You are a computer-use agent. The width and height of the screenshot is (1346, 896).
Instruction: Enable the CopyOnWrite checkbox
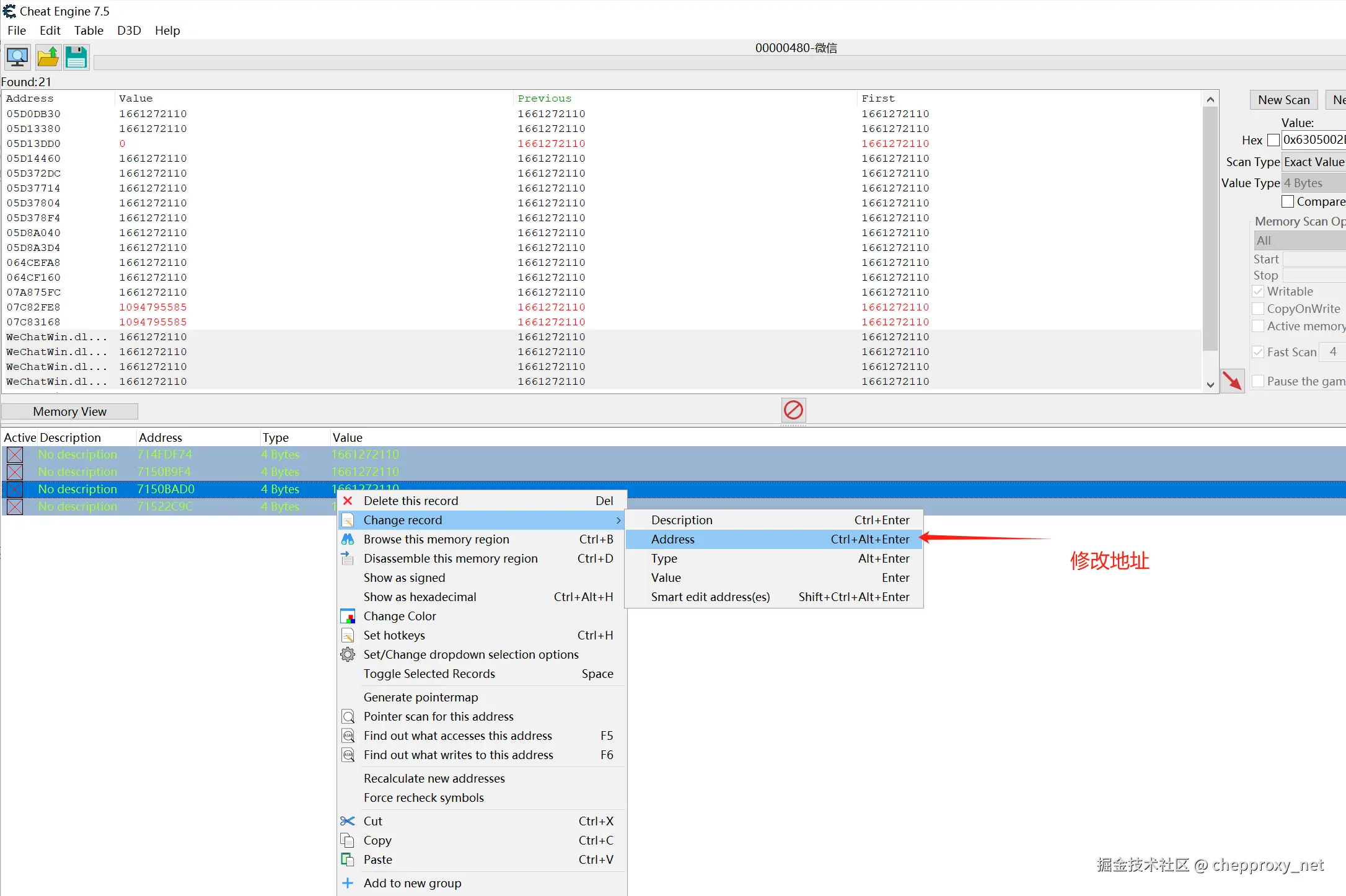click(1258, 309)
